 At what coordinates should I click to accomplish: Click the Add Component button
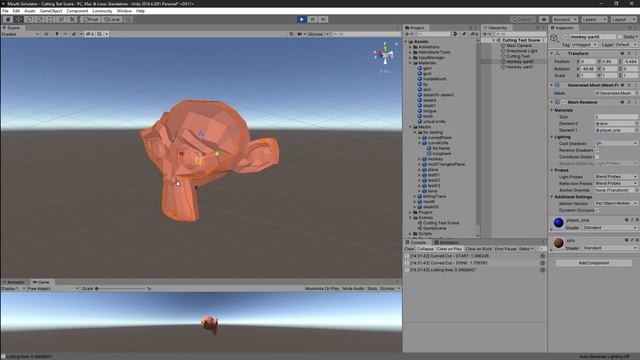[594, 263]
